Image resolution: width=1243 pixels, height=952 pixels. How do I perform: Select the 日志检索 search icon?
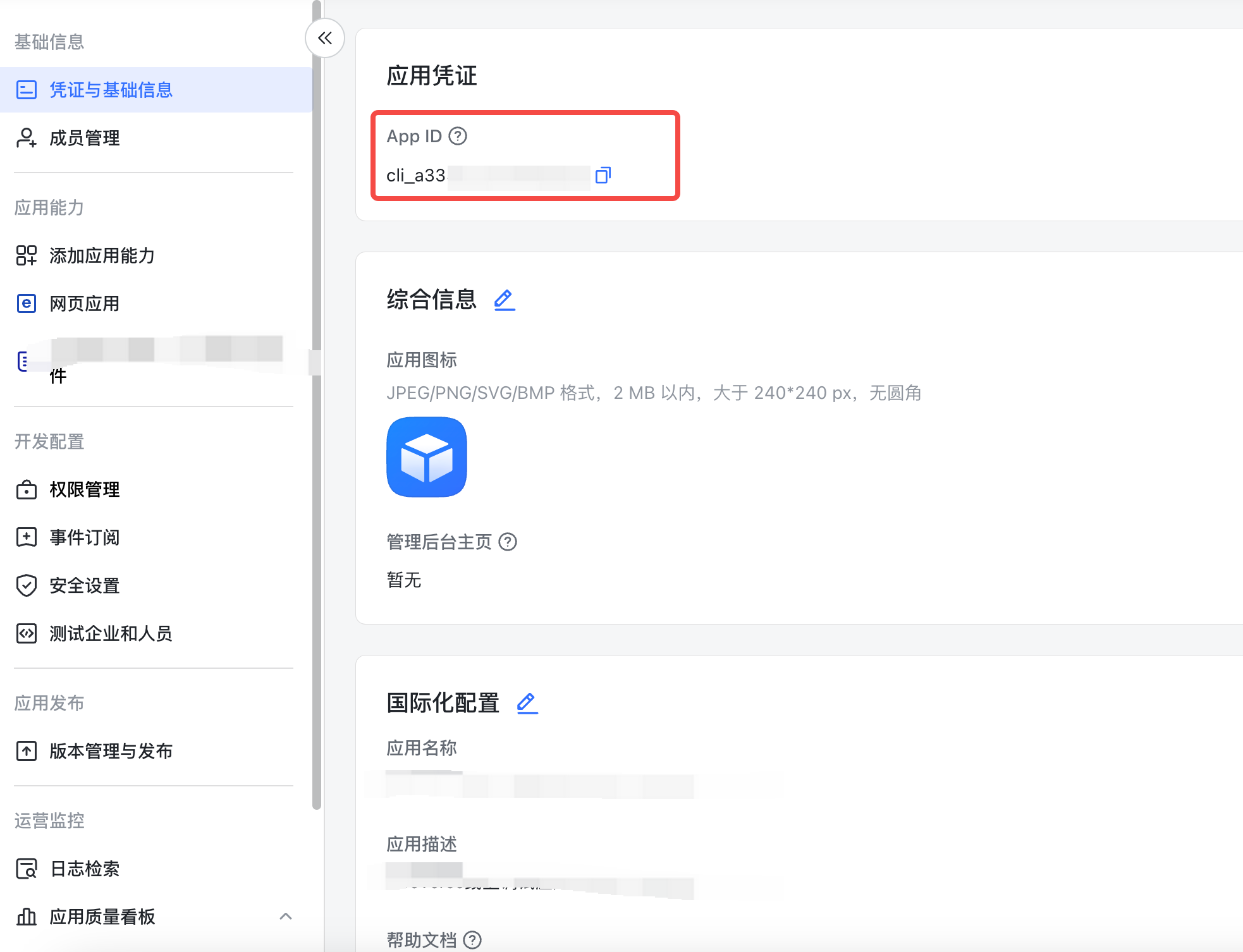pos(26,869)
